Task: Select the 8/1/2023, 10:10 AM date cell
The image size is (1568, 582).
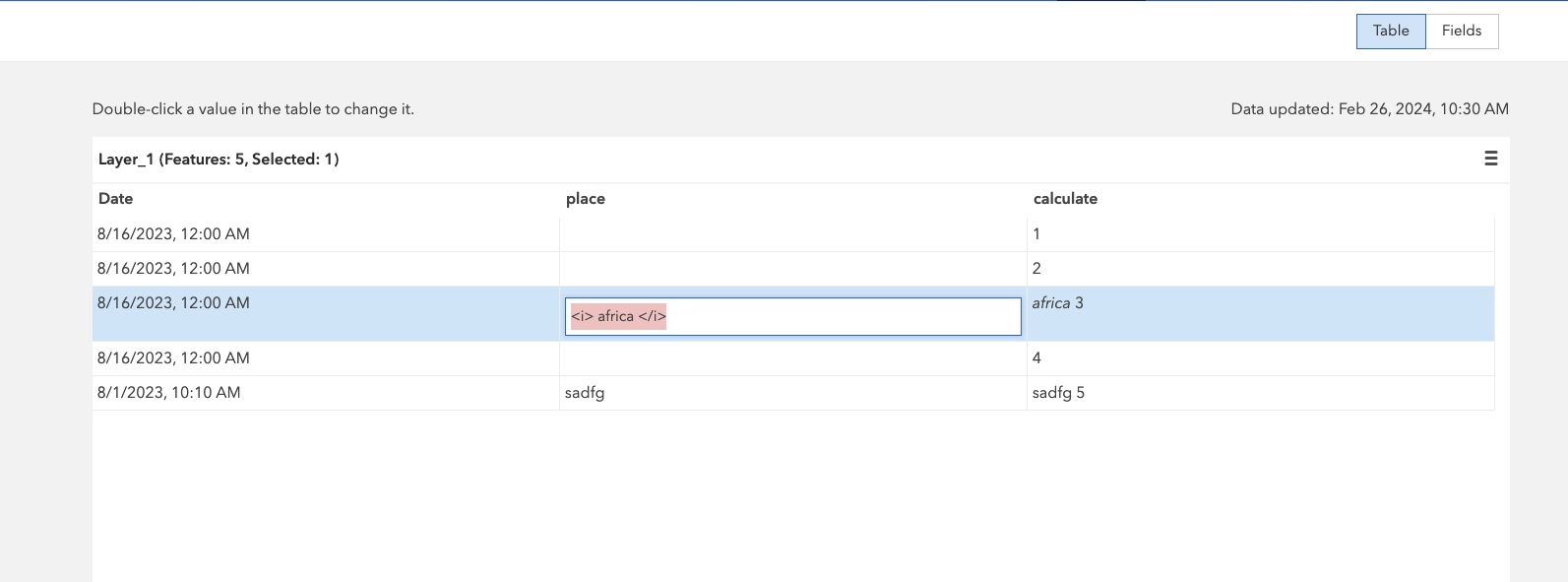Action: (168, 393)
